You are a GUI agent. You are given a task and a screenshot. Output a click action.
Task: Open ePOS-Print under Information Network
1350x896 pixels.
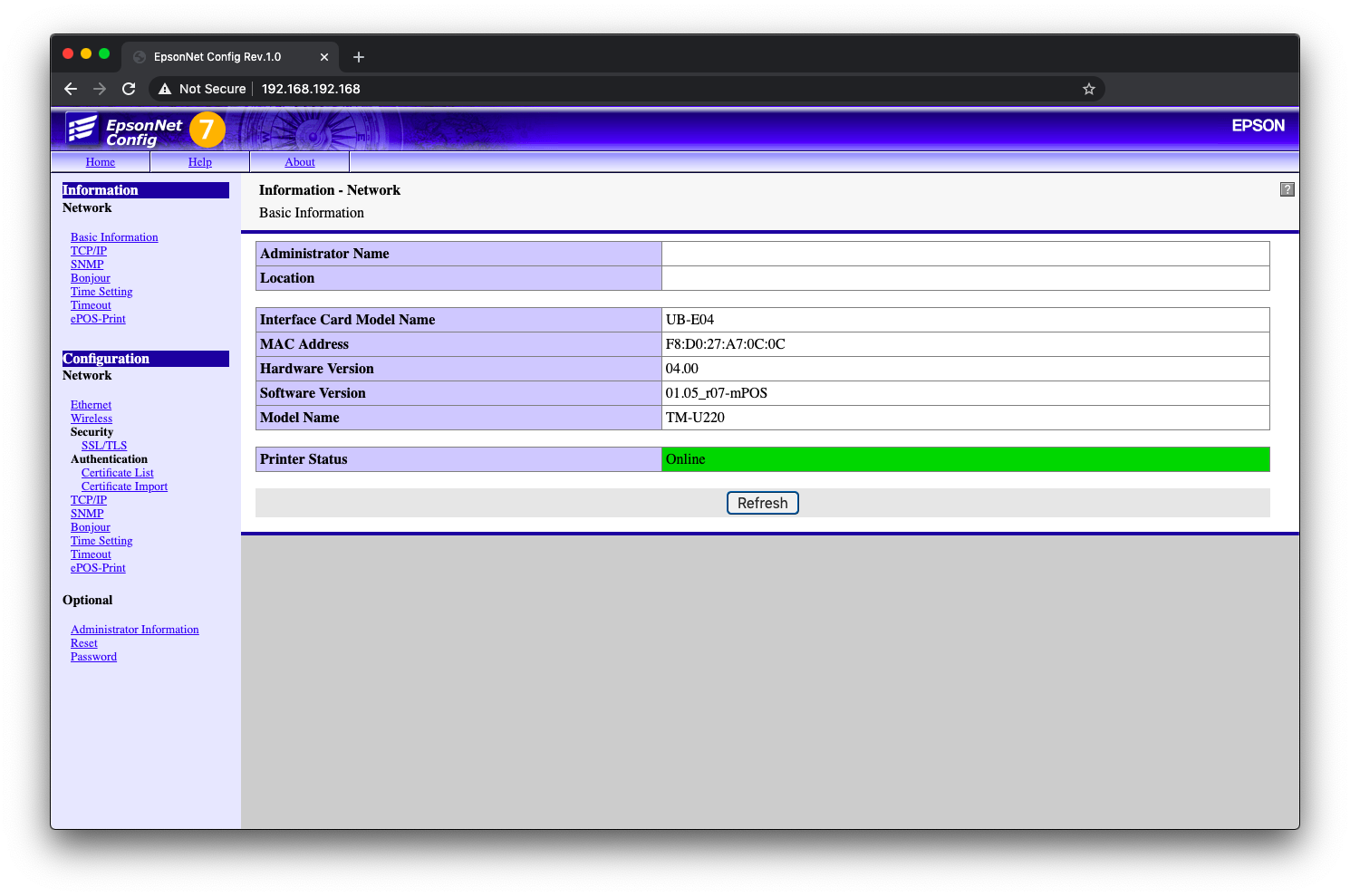[x=98, y=319]
